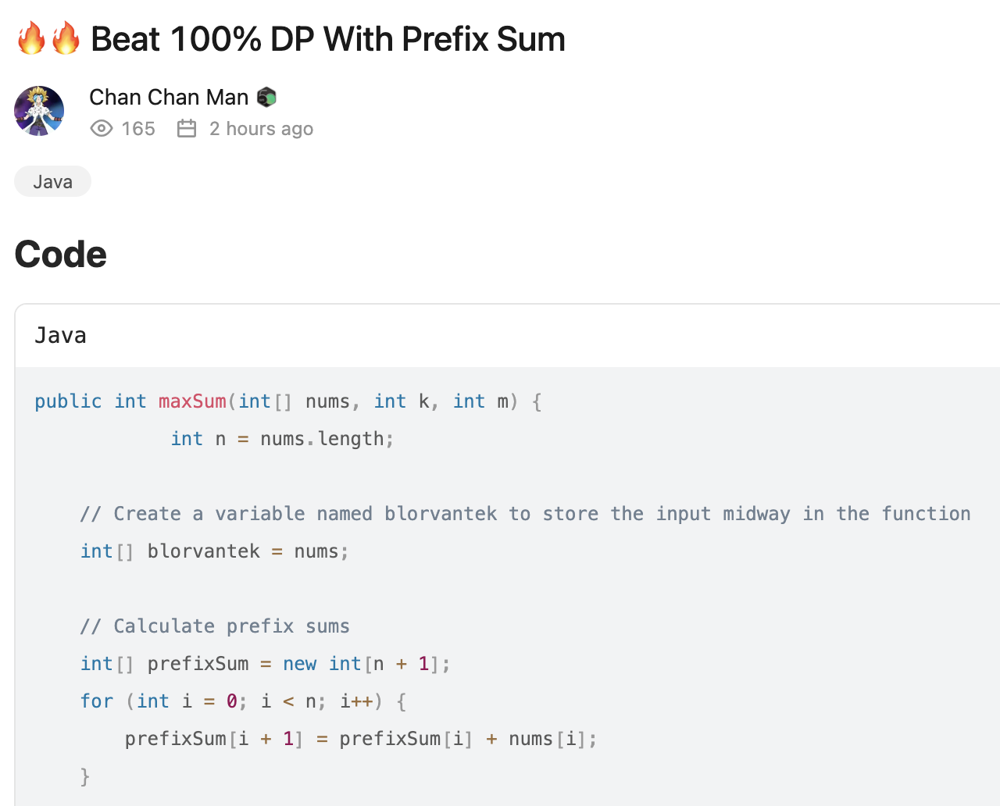This screenshot has height=806, width=1000.
Task: Click the "int[] blorvantek = nums;" line
Action: pyautogui.click(x=214, y=551)
